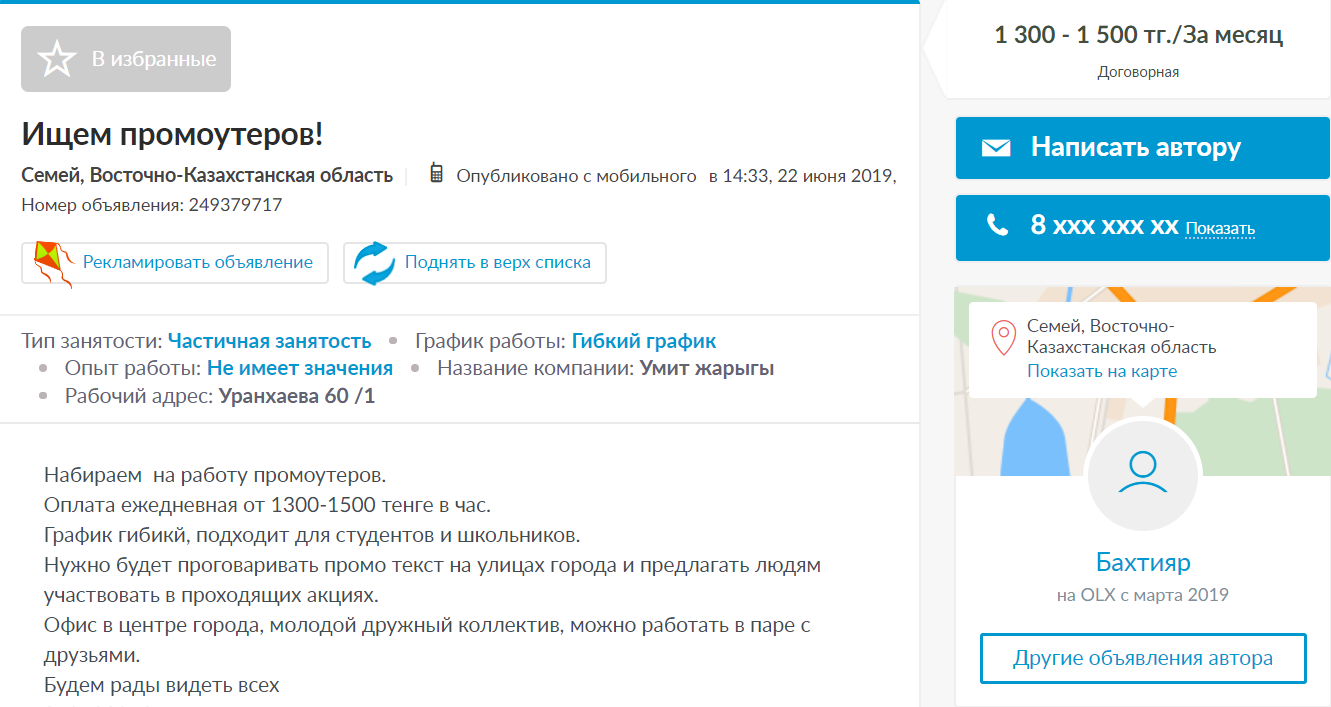Open Другие объявления автора
Image resolution: width=1331 pixels, height=707 pixels.
point(1143,658)
